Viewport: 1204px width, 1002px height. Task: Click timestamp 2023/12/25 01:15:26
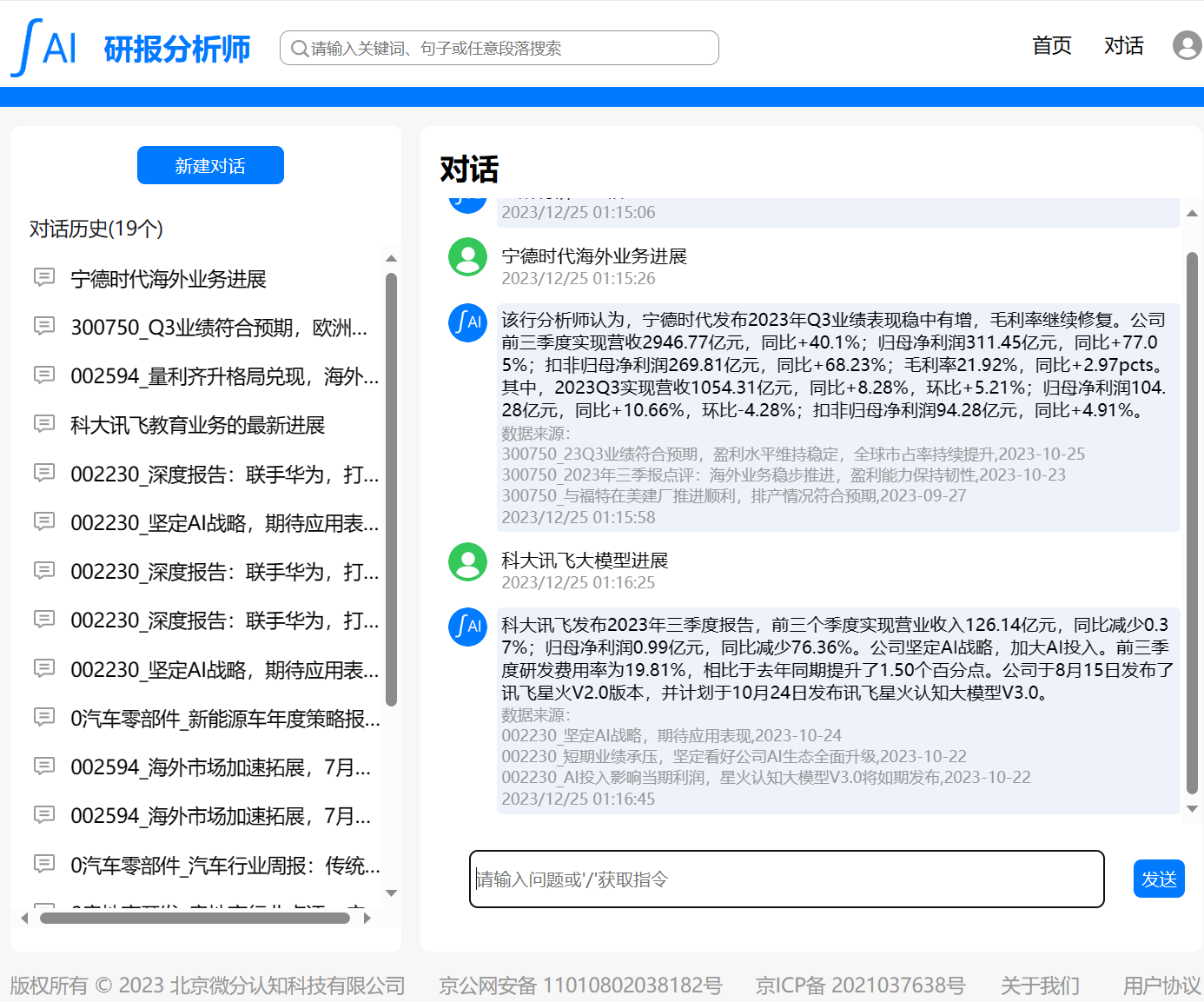tap(579, 278)
